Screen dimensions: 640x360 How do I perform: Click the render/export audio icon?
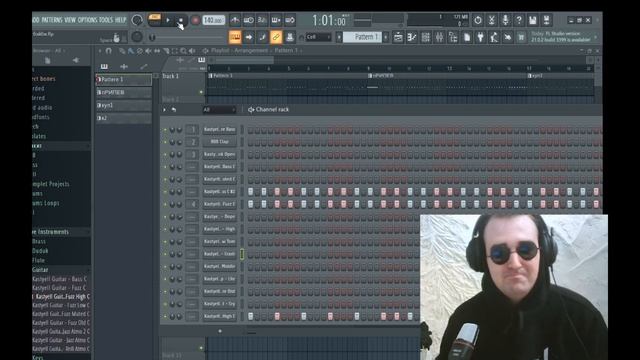tap(547, 20)
